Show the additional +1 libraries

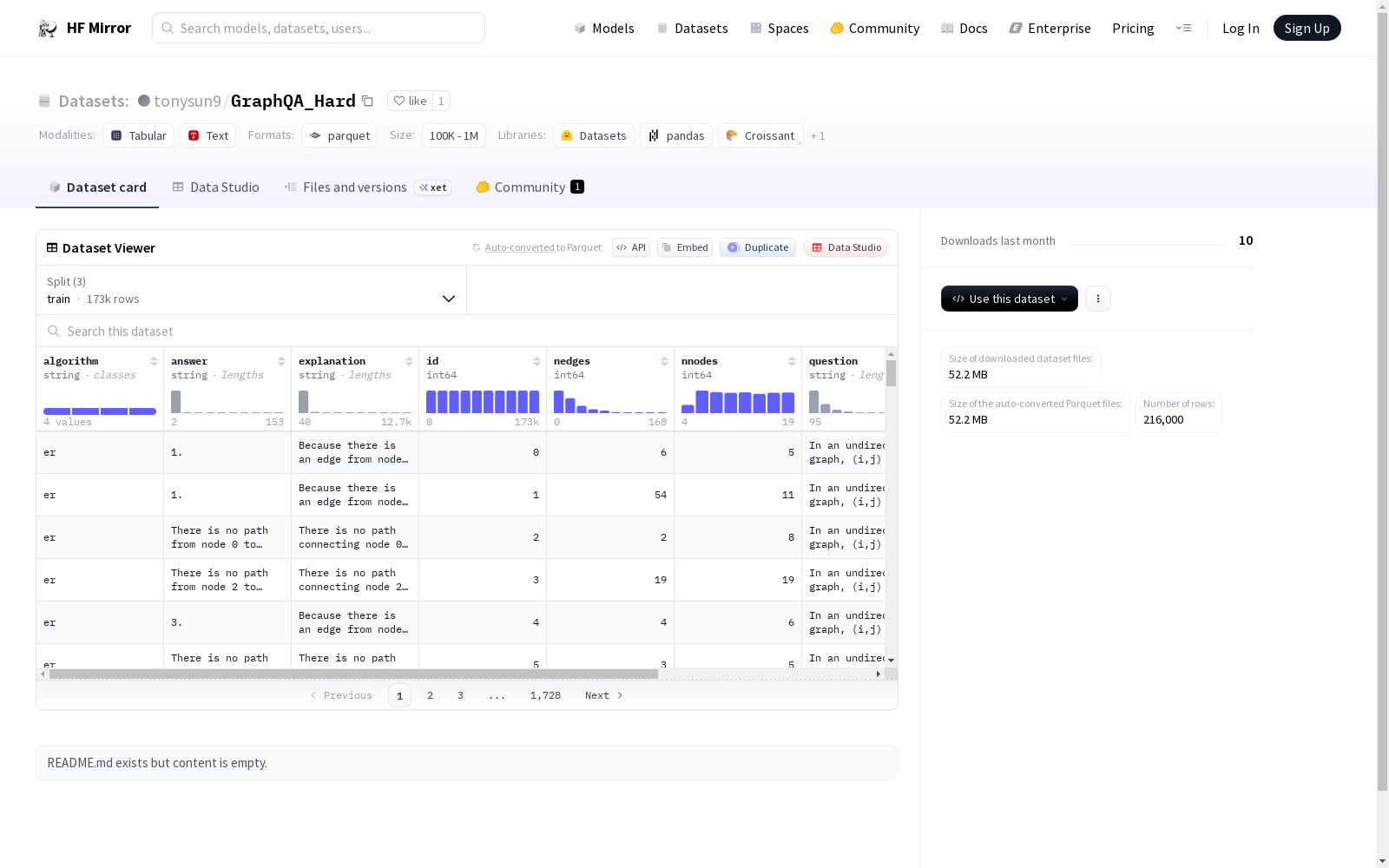[818, 135]
